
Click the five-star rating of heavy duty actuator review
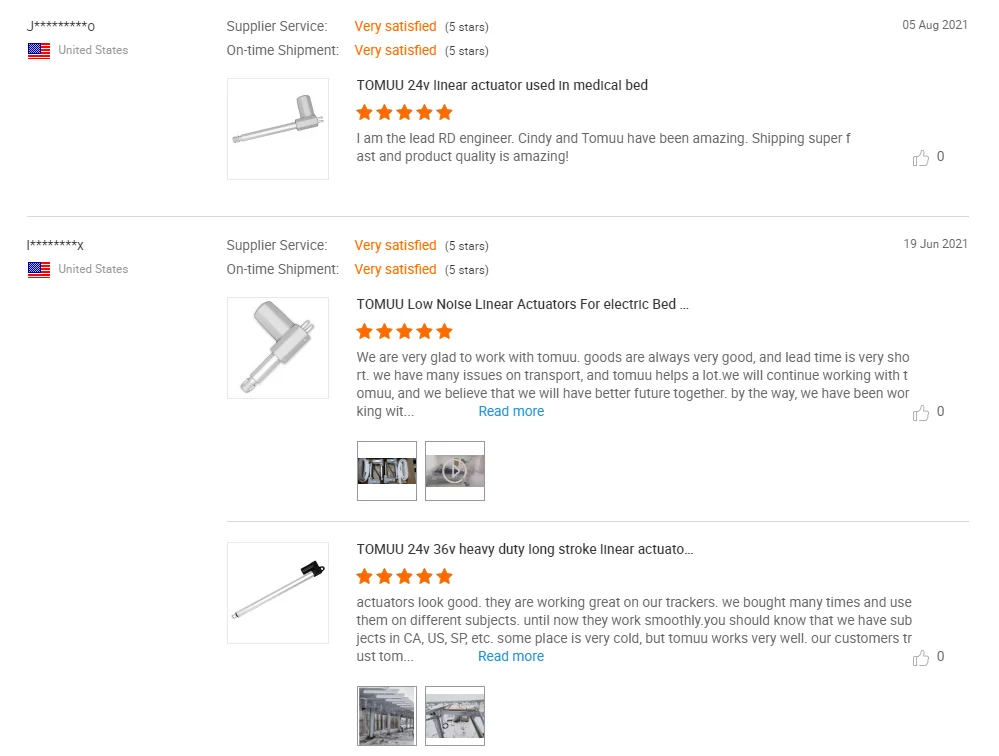[x=404, y=576]
